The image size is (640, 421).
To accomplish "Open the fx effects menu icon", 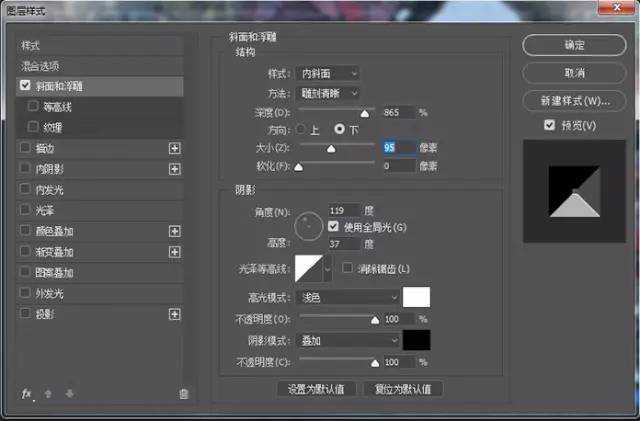I will [x=27, y=394].
